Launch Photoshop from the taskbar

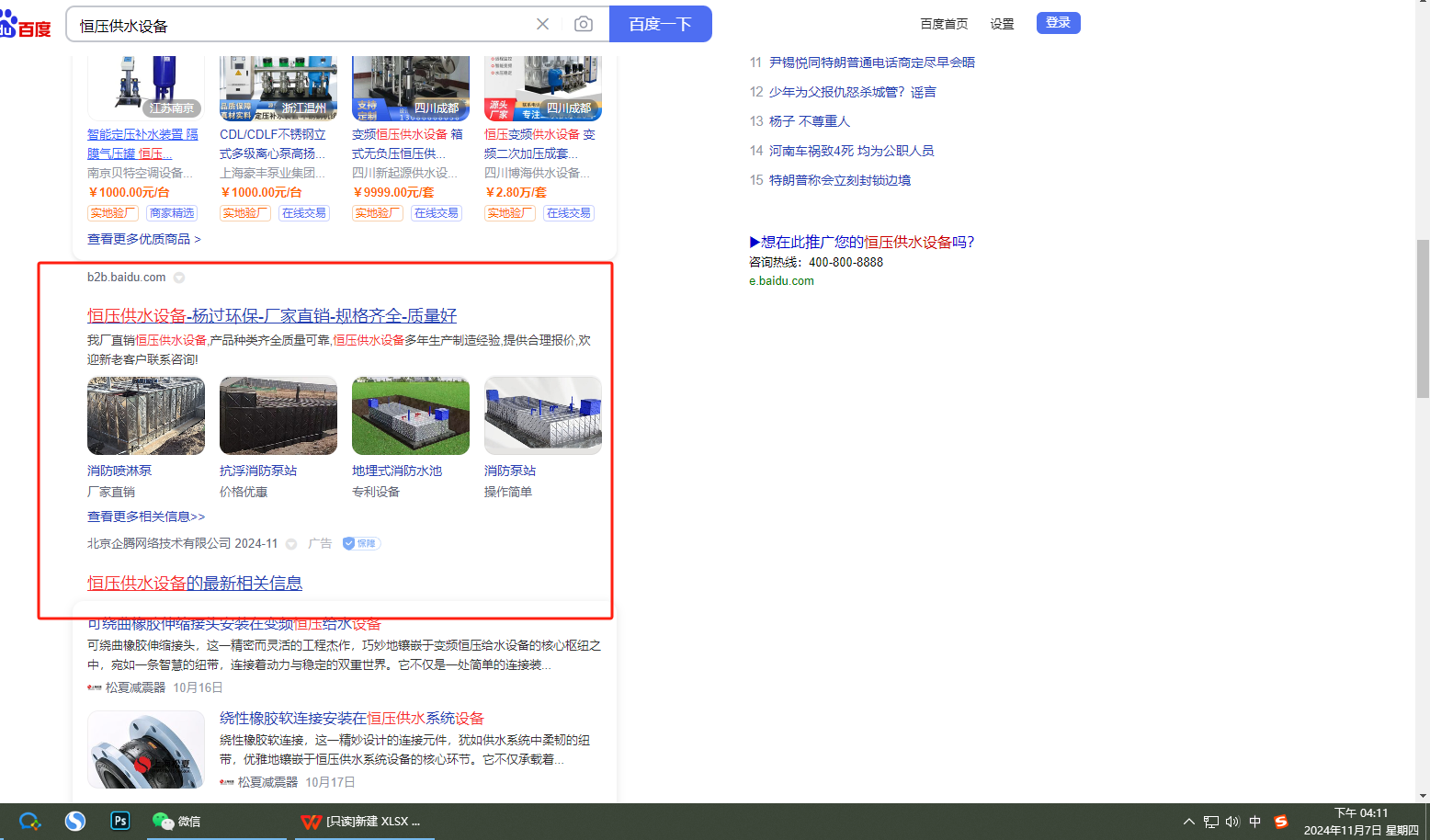pos(120,821)
